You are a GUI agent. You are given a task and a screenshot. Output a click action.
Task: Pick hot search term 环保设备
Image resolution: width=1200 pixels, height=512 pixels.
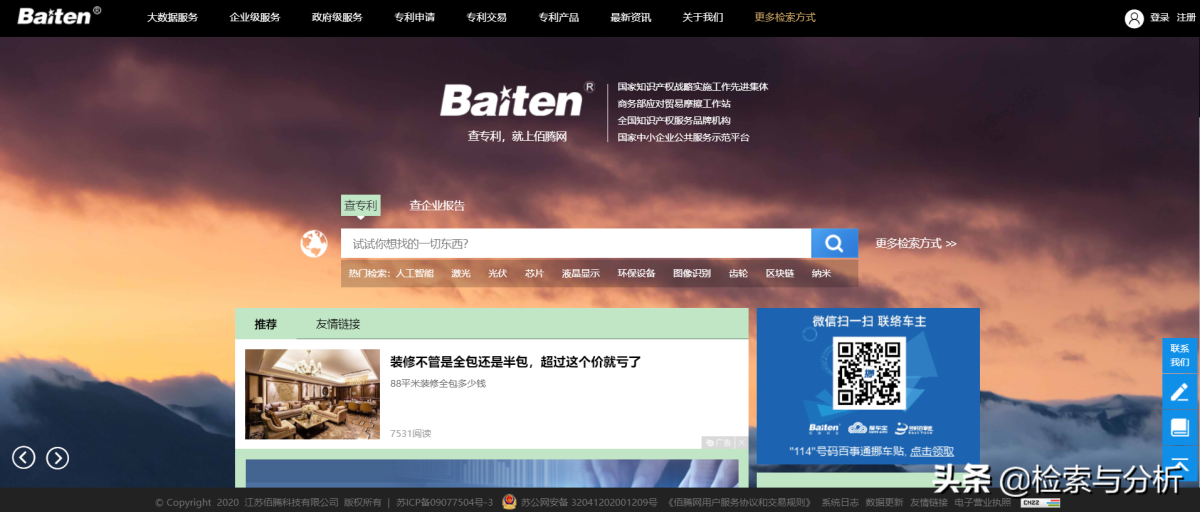point(636,273)
